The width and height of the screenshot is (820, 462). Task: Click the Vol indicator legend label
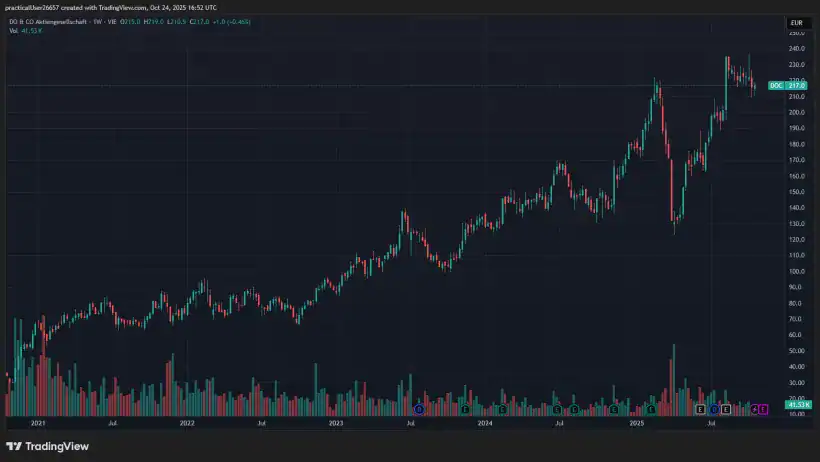tap(14, 31)
